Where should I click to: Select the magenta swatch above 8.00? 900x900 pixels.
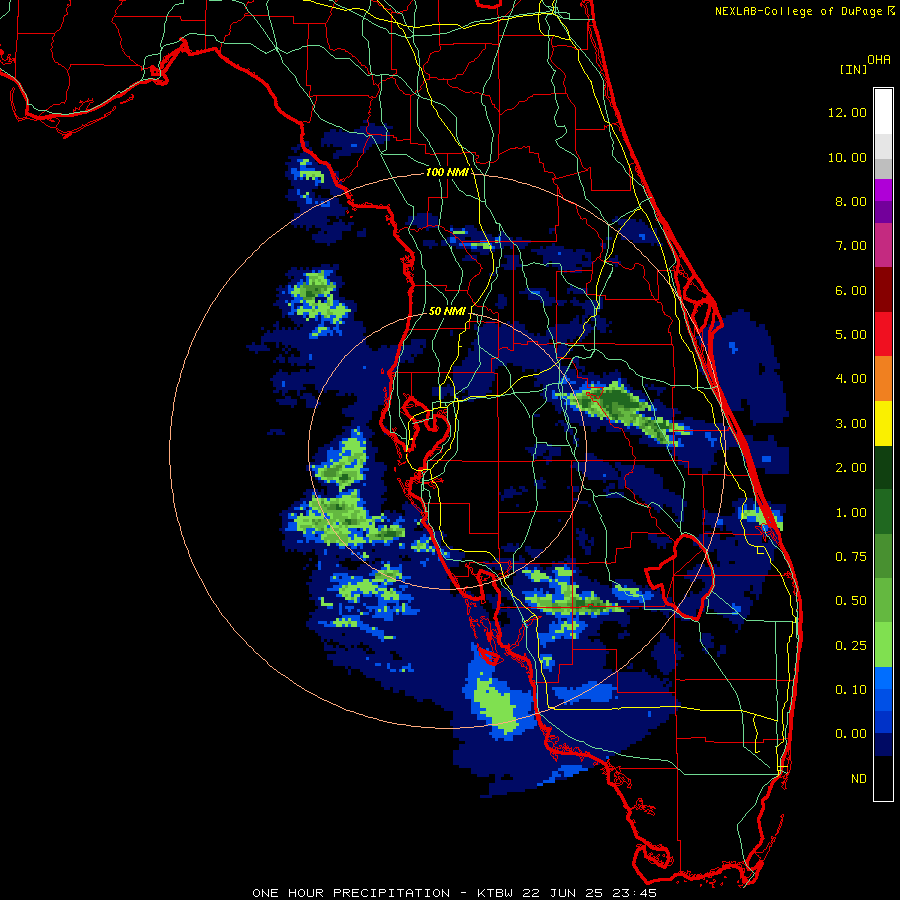pos(883,190)
